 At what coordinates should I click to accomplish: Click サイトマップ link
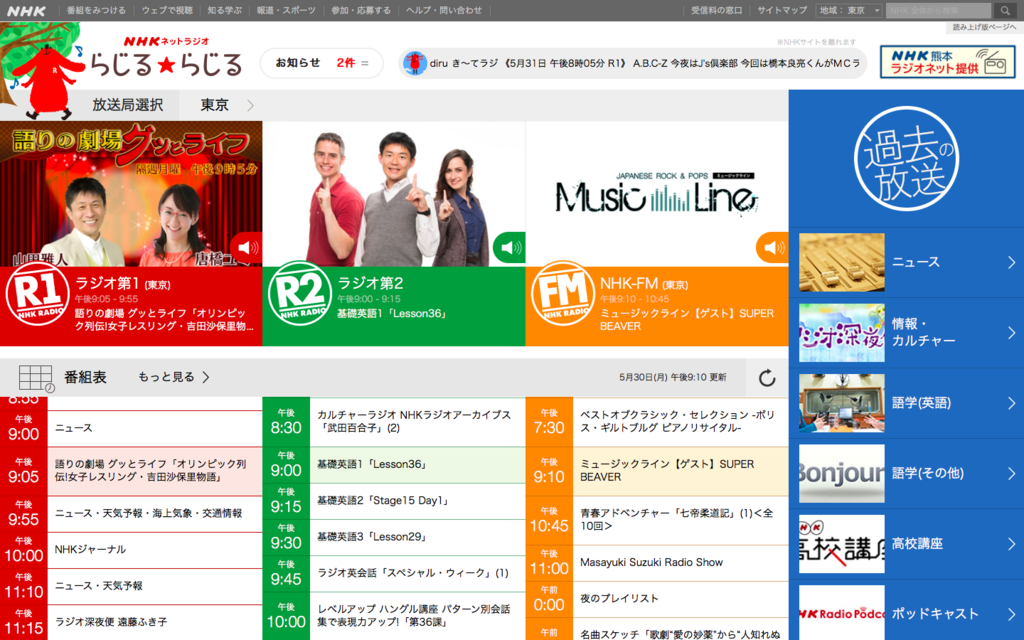point(782,10)
